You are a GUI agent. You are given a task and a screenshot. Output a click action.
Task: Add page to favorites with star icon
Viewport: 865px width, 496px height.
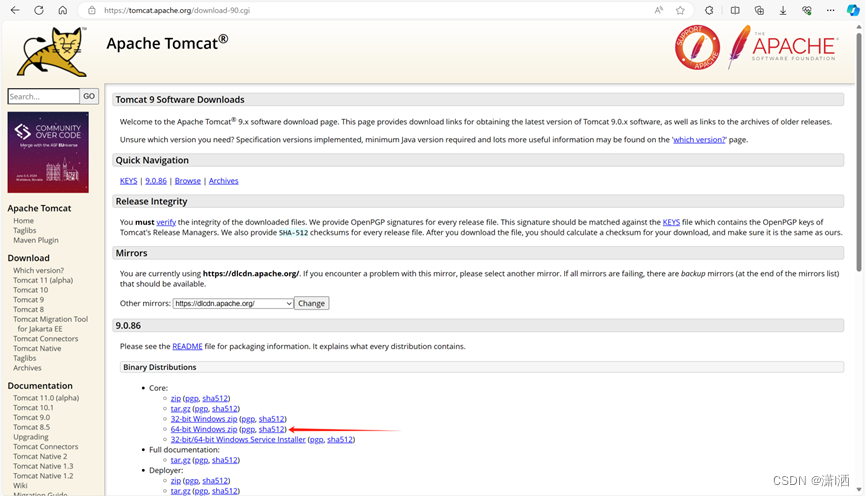680,10
